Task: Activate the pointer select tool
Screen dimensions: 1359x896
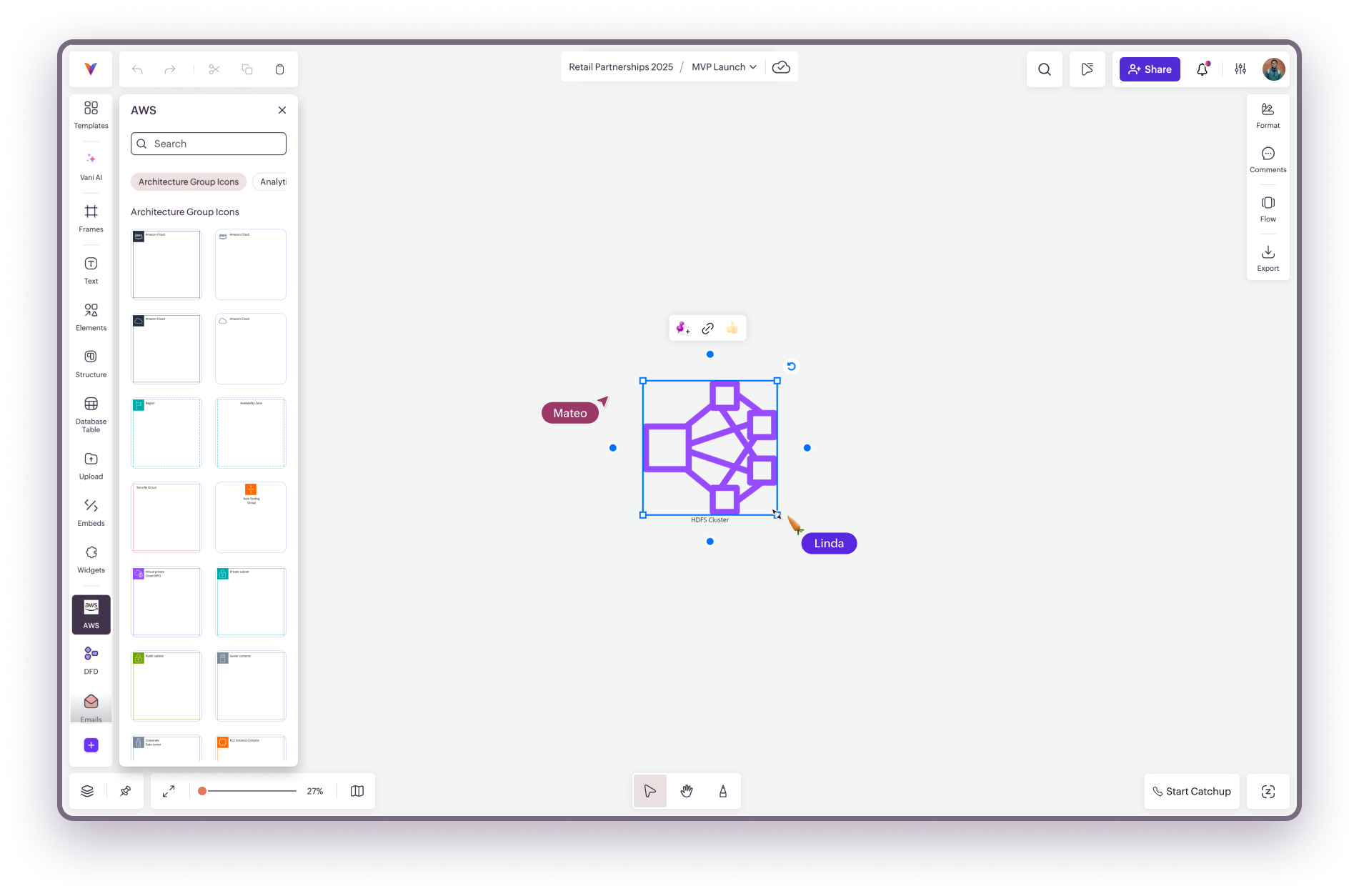Action: [650, 791]
